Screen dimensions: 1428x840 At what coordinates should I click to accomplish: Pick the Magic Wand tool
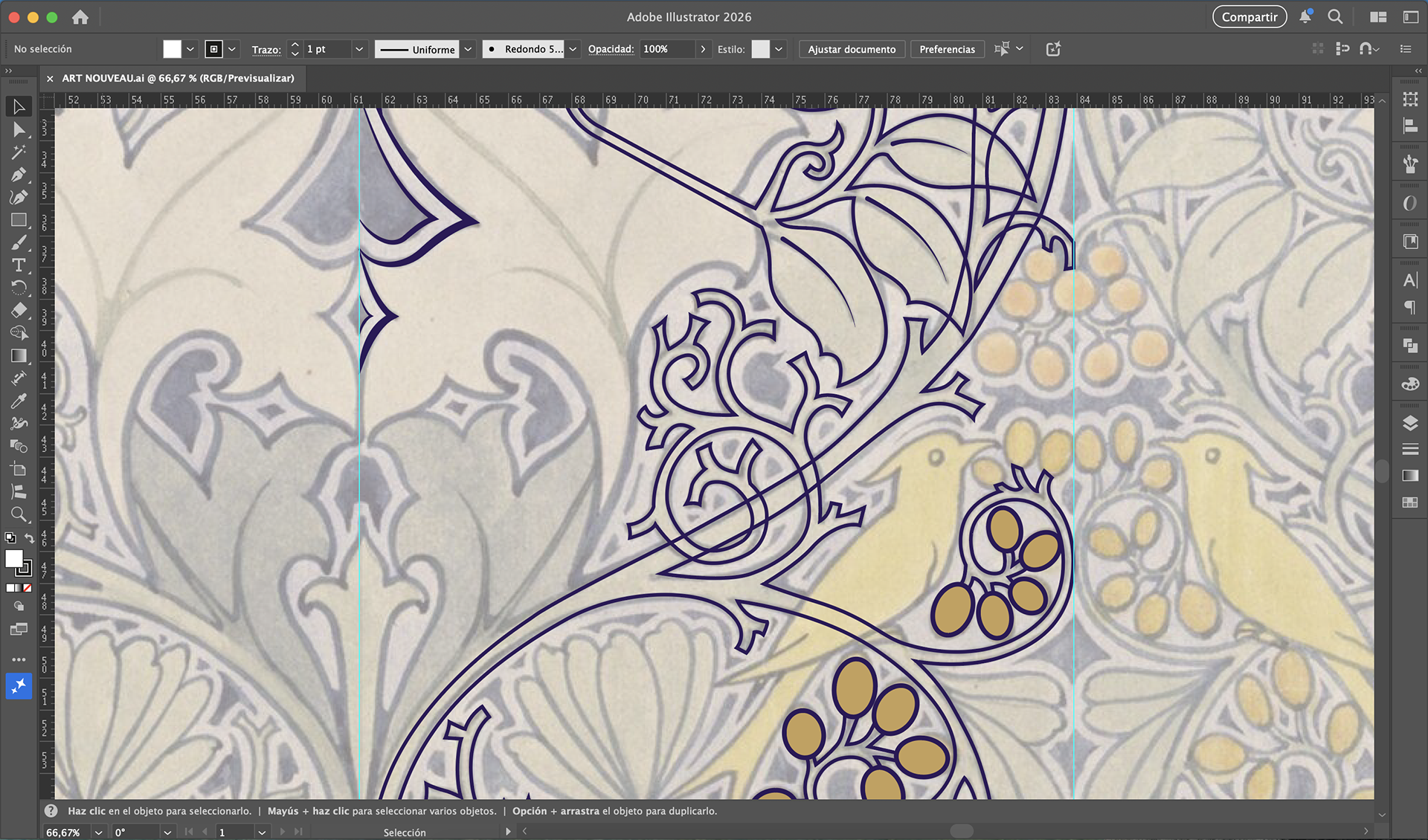[19, 152]
